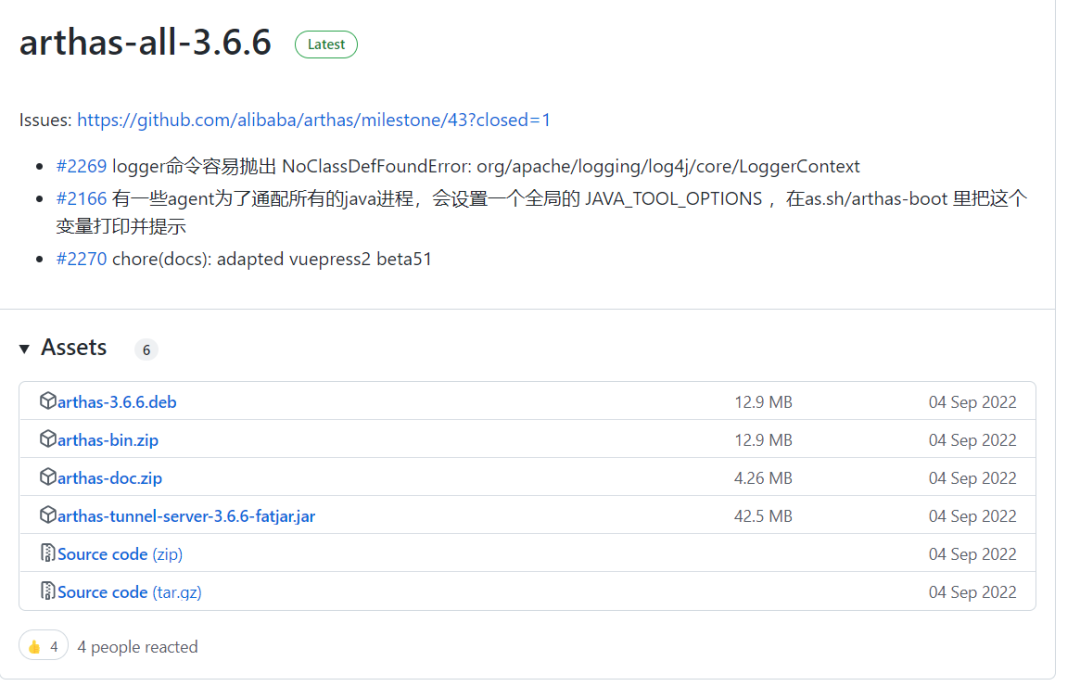Click the Latest release badge
Screen dimensions: 1080x686
326,45
